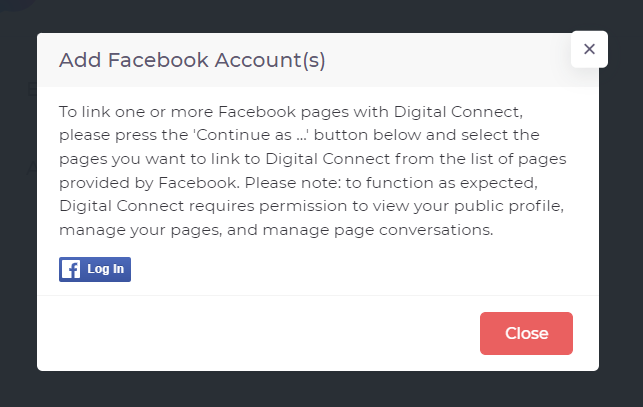Click the Facebook 'f' logo icon

(71, 270)
